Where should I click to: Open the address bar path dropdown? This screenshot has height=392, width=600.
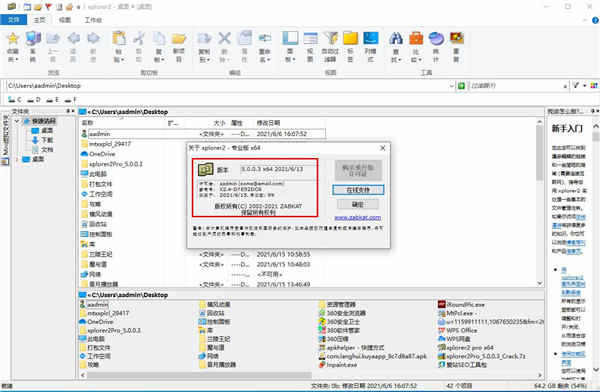pos(452,86)
